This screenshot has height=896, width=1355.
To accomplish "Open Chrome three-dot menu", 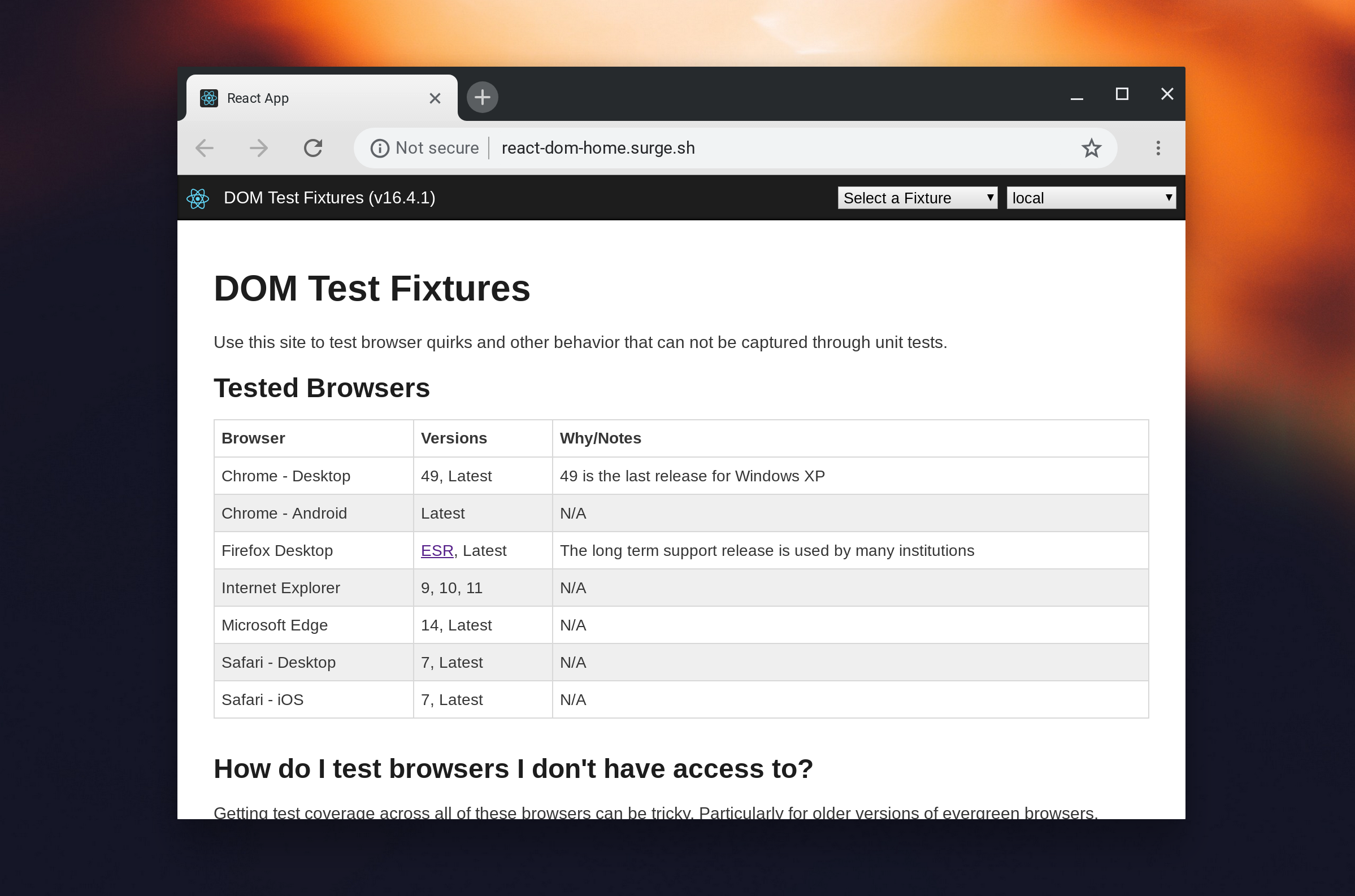I will 1158,148.
